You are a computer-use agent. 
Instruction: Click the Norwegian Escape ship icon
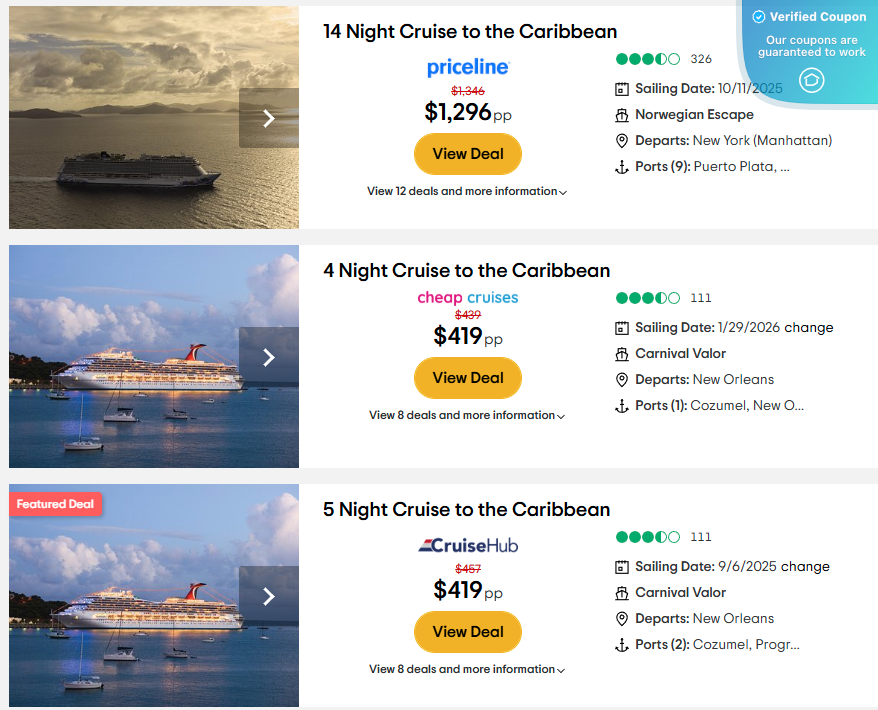[622, 115]
